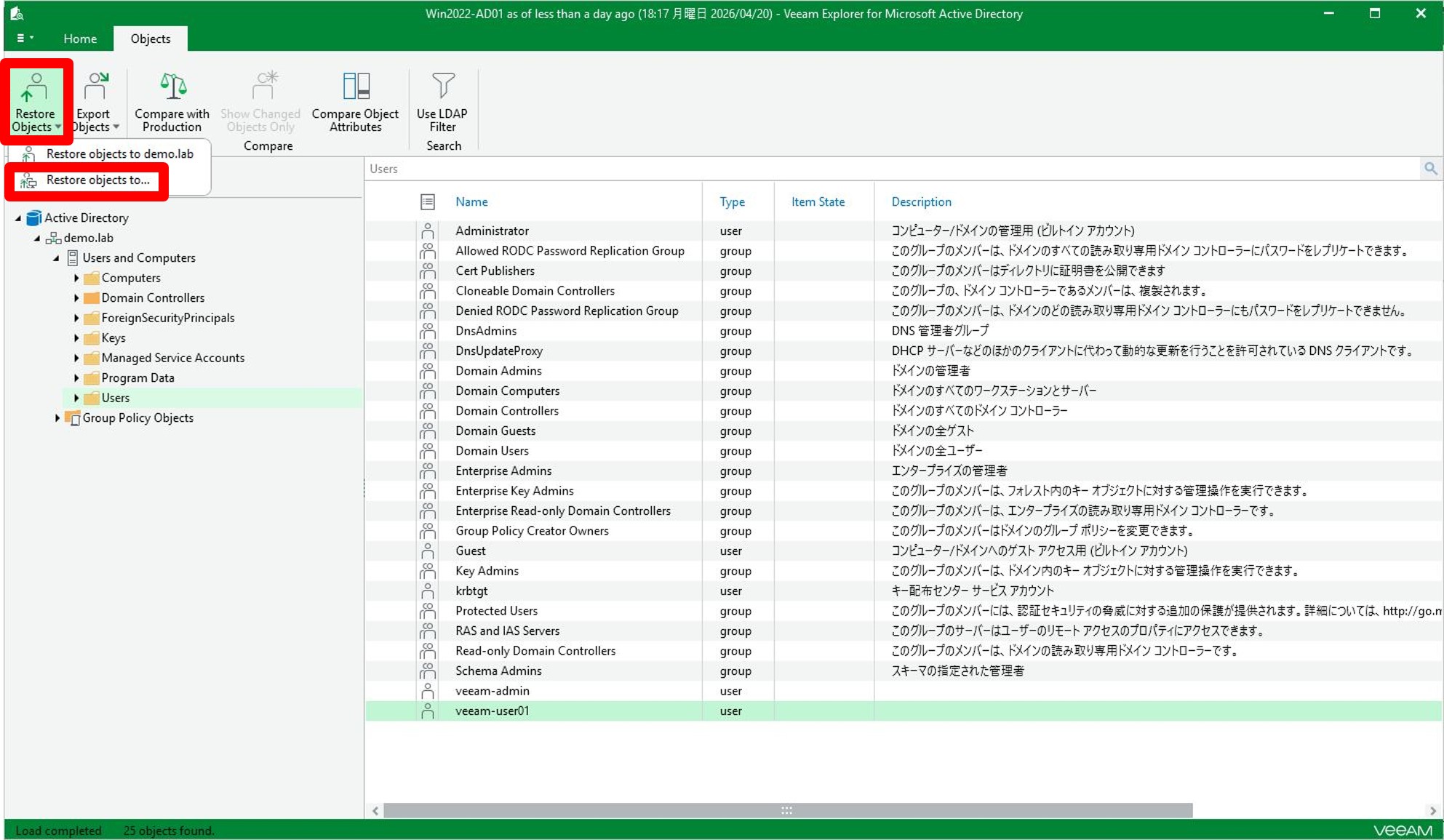Click the veeam-user01 user icon
This screenshot has height=840, width=1444.
428,711
